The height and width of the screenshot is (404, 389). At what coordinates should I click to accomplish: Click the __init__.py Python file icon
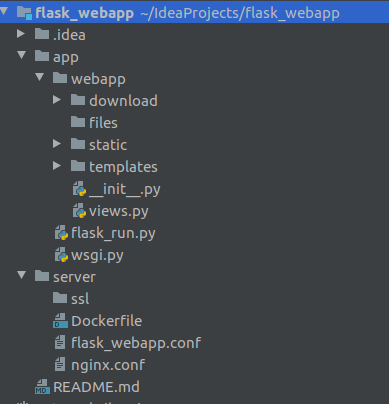pyautogui.click(x=79, y=189)
